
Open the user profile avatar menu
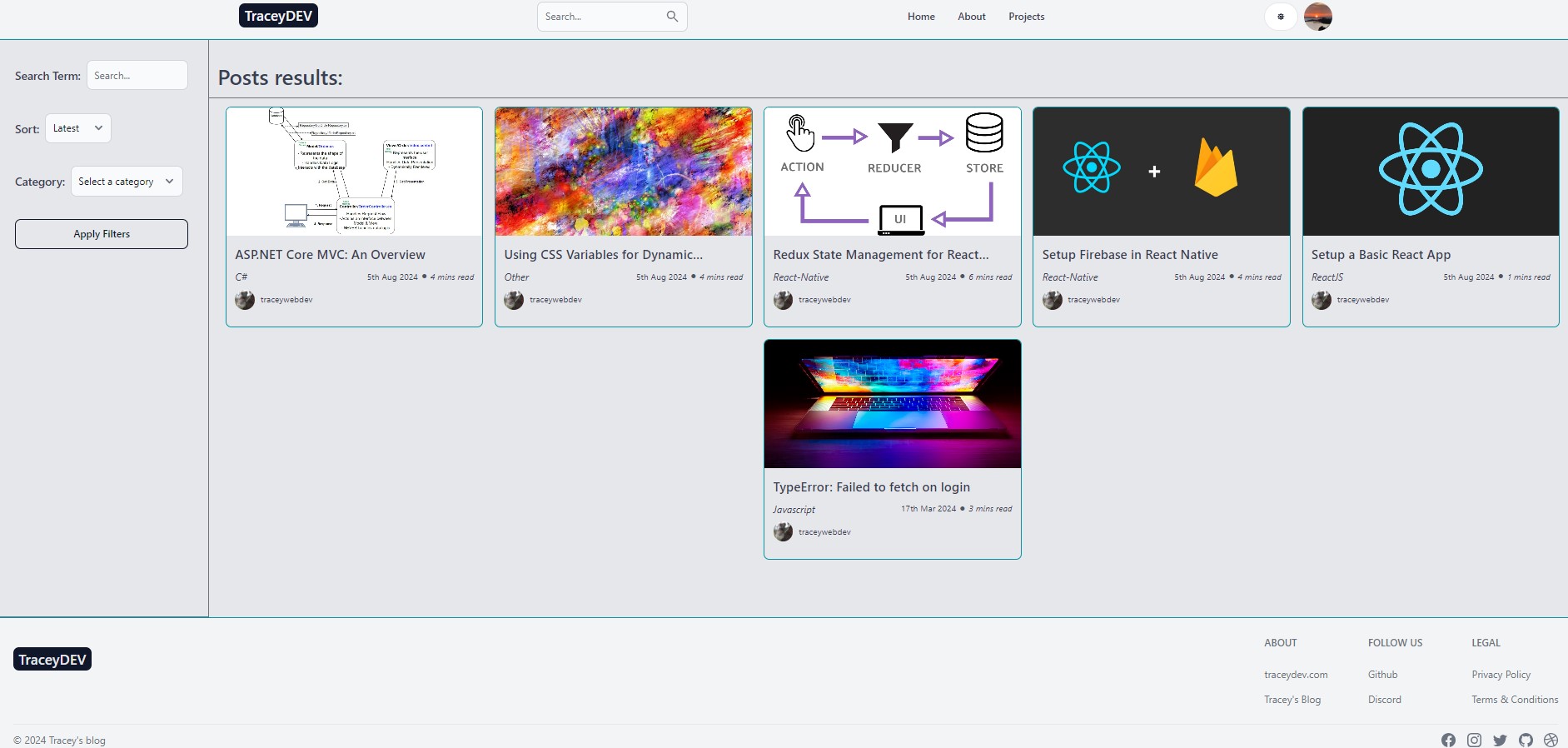[x=1317, y=17]
